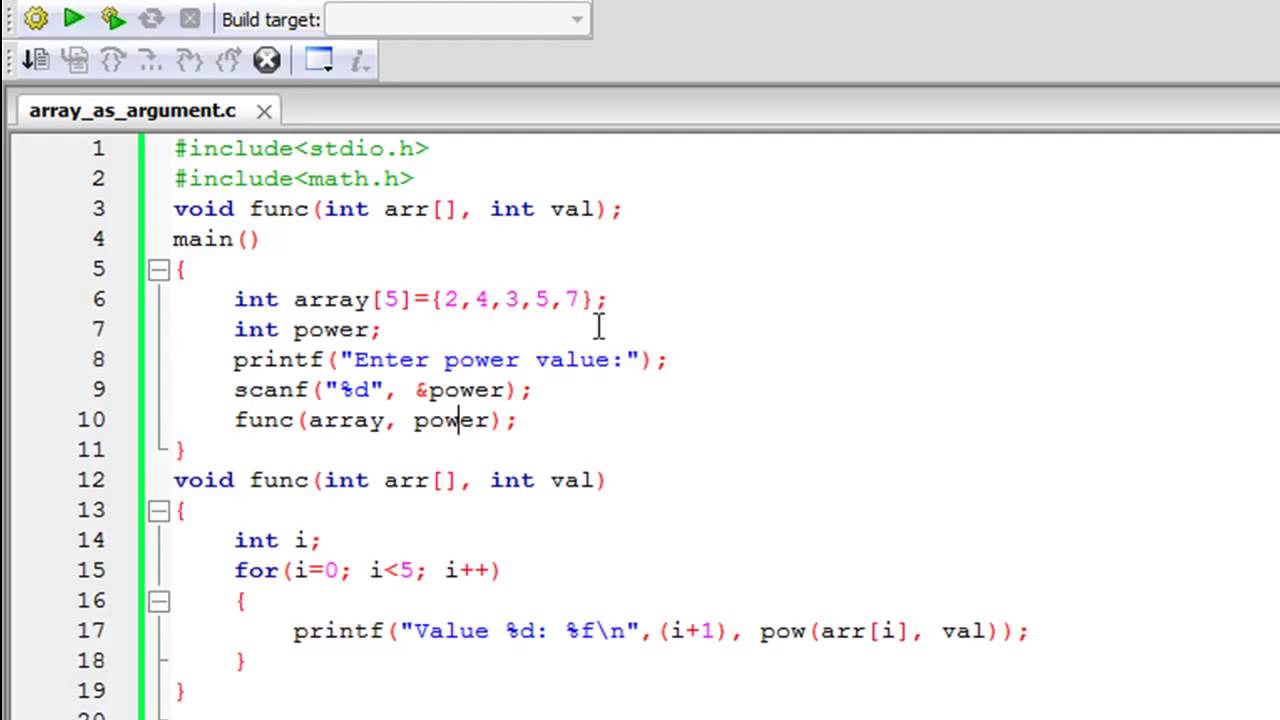
Task: Click the closing brace on line 18
Action: 240,661
